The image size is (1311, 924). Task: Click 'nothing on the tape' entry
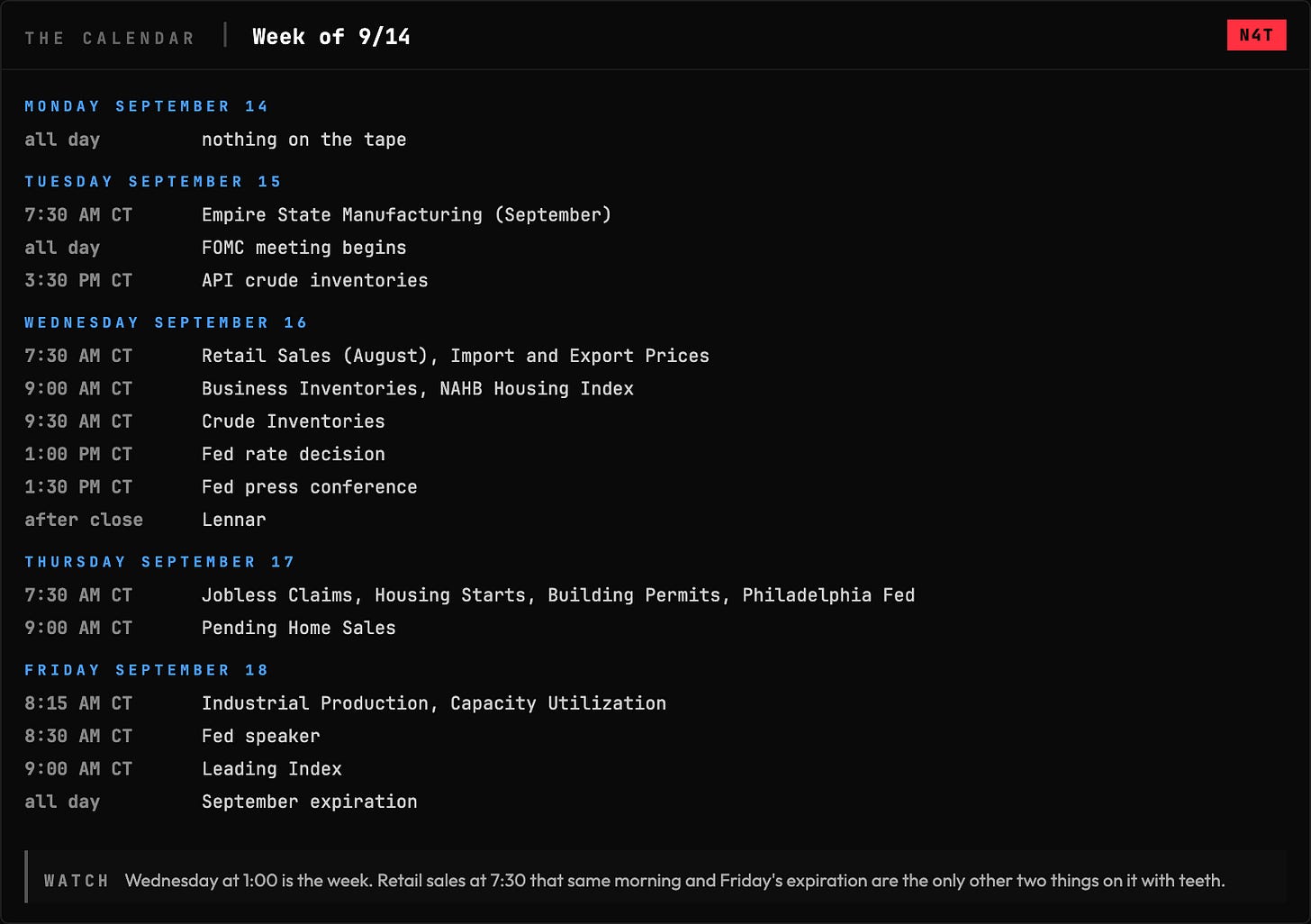(x=303, y=140)
